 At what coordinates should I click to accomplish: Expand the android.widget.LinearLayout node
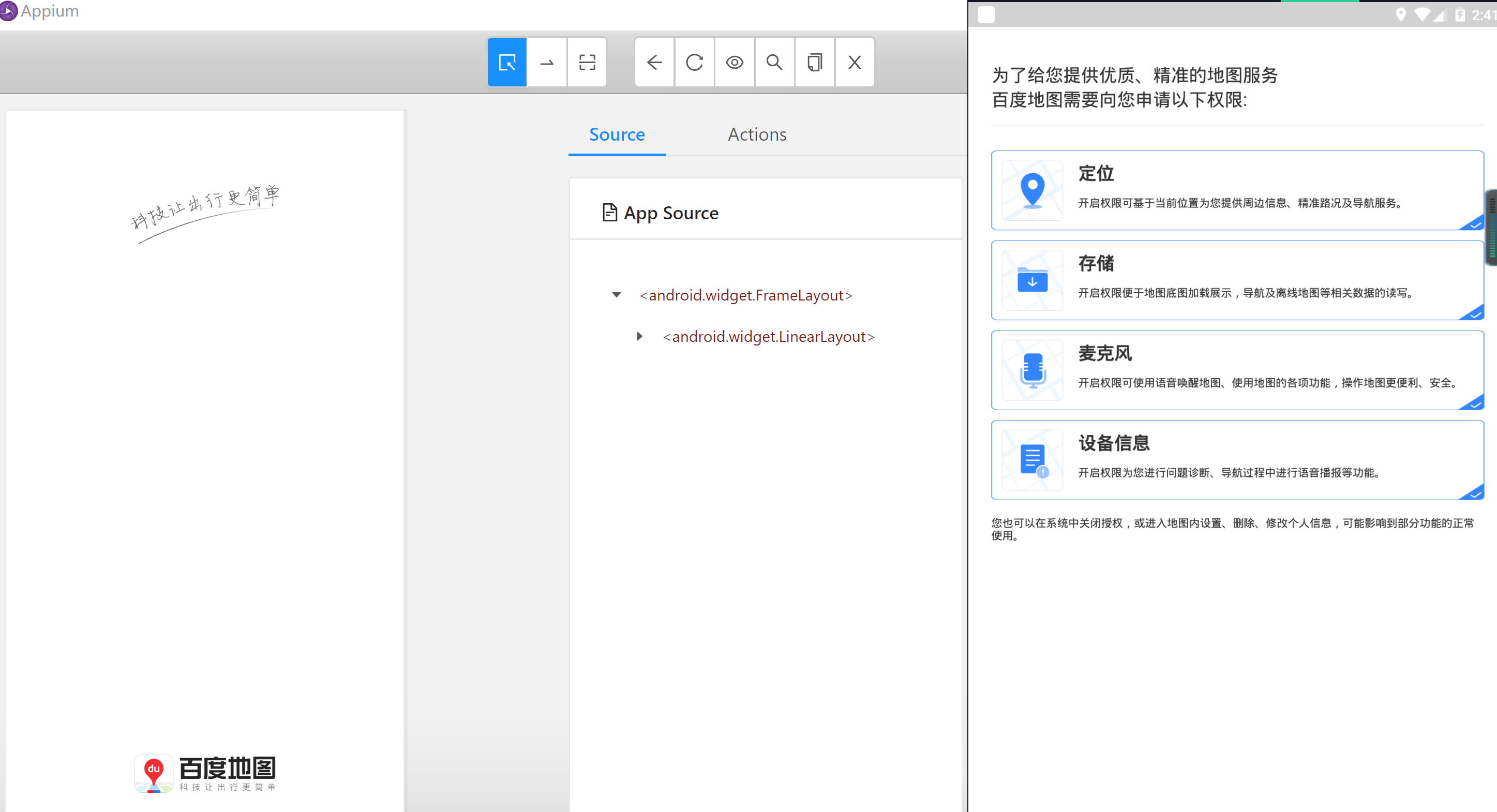click(639, 336)
